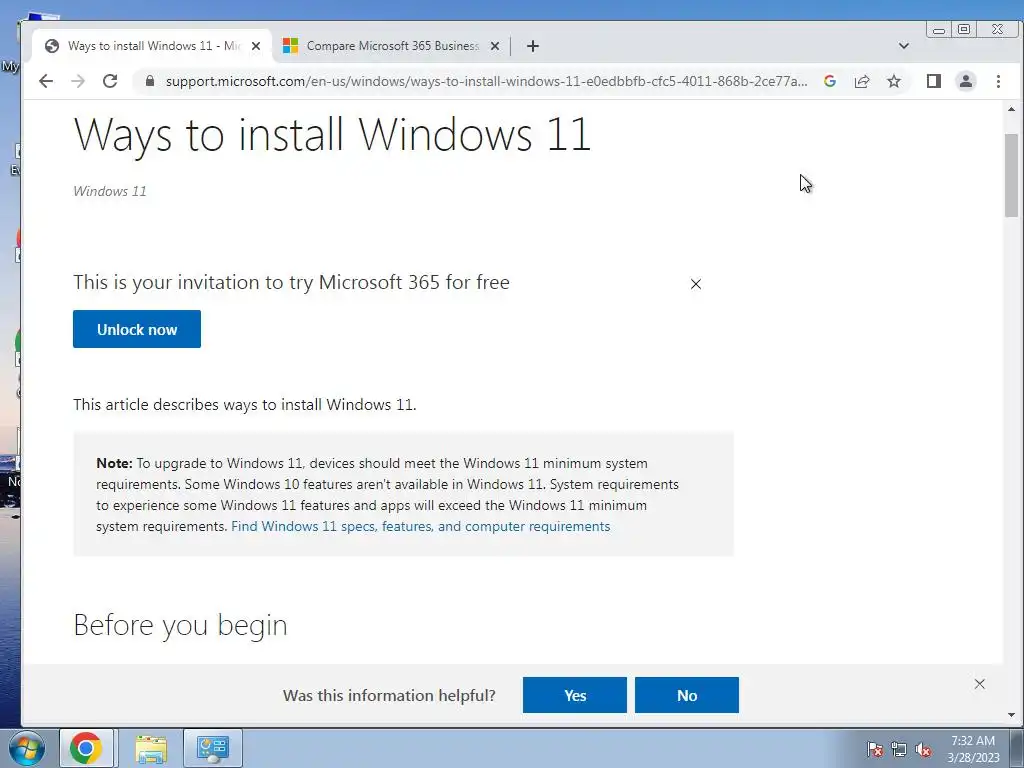This screenshot has height=768, width=1024.
Task: Click the Chrome taskbar icon
Action: tap(86, 748)
